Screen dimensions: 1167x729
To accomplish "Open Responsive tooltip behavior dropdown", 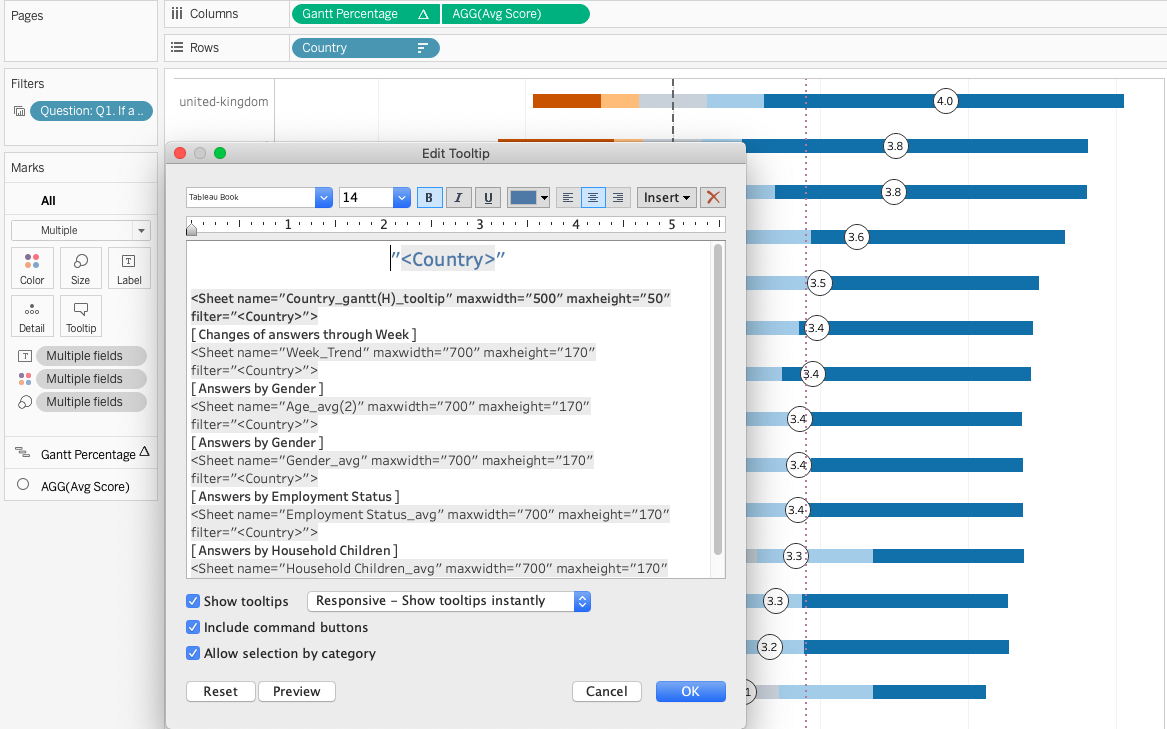I will [449, 601].
